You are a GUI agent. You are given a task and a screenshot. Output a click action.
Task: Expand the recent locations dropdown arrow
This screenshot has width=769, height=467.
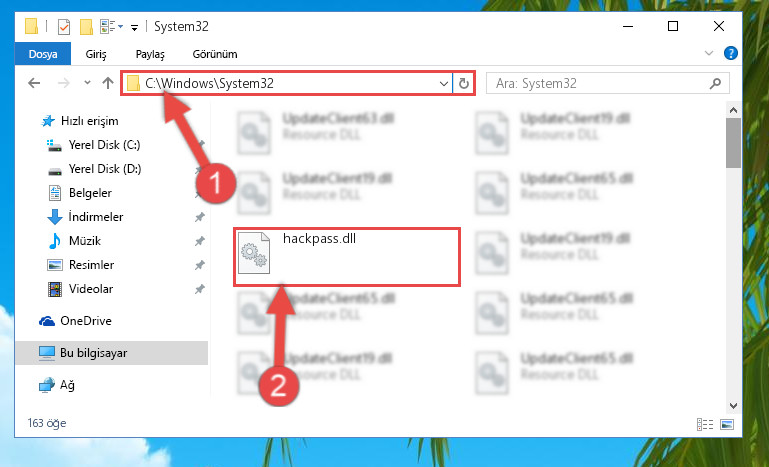pyautogui.click(x=87, y=83)
